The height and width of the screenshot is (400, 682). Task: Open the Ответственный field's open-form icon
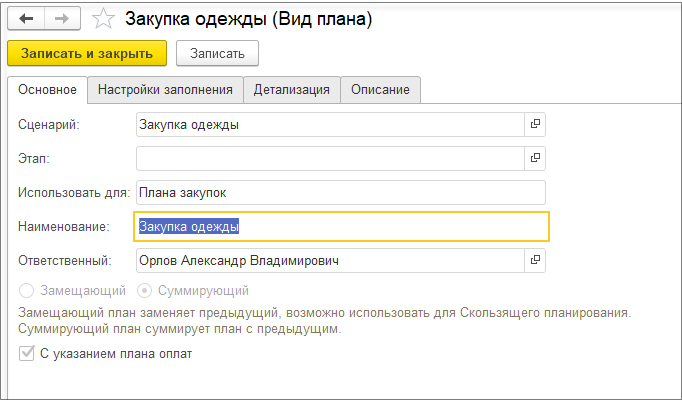(535, 260)
